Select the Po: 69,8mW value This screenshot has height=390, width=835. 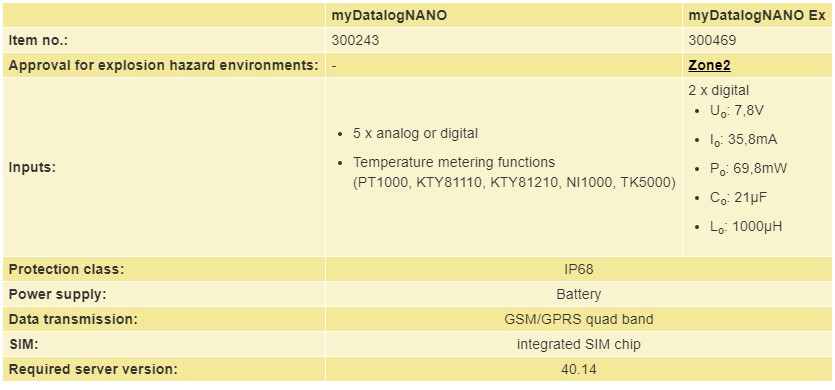(748, 169)
